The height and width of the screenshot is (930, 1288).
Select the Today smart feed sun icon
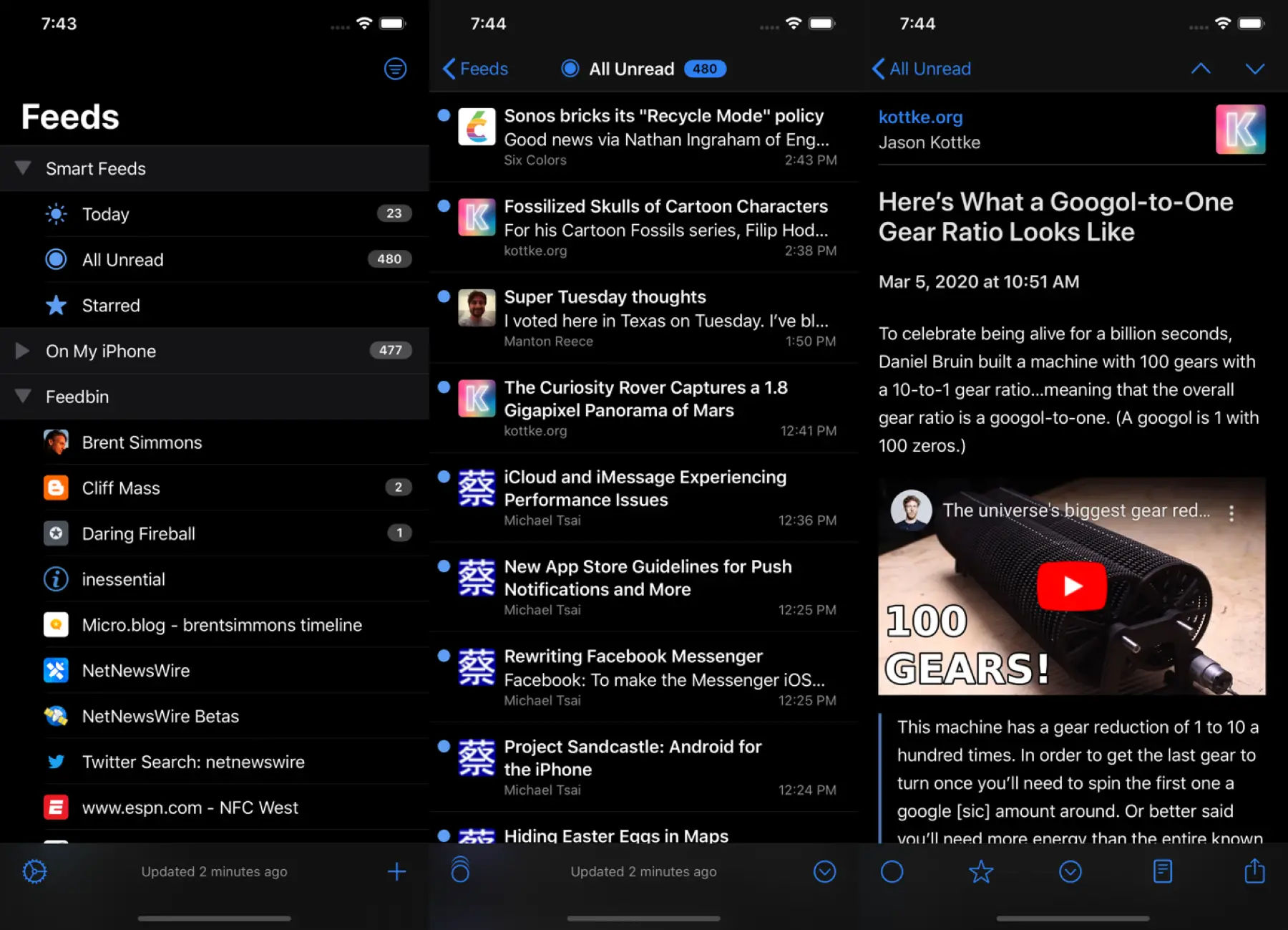point(56,214)
